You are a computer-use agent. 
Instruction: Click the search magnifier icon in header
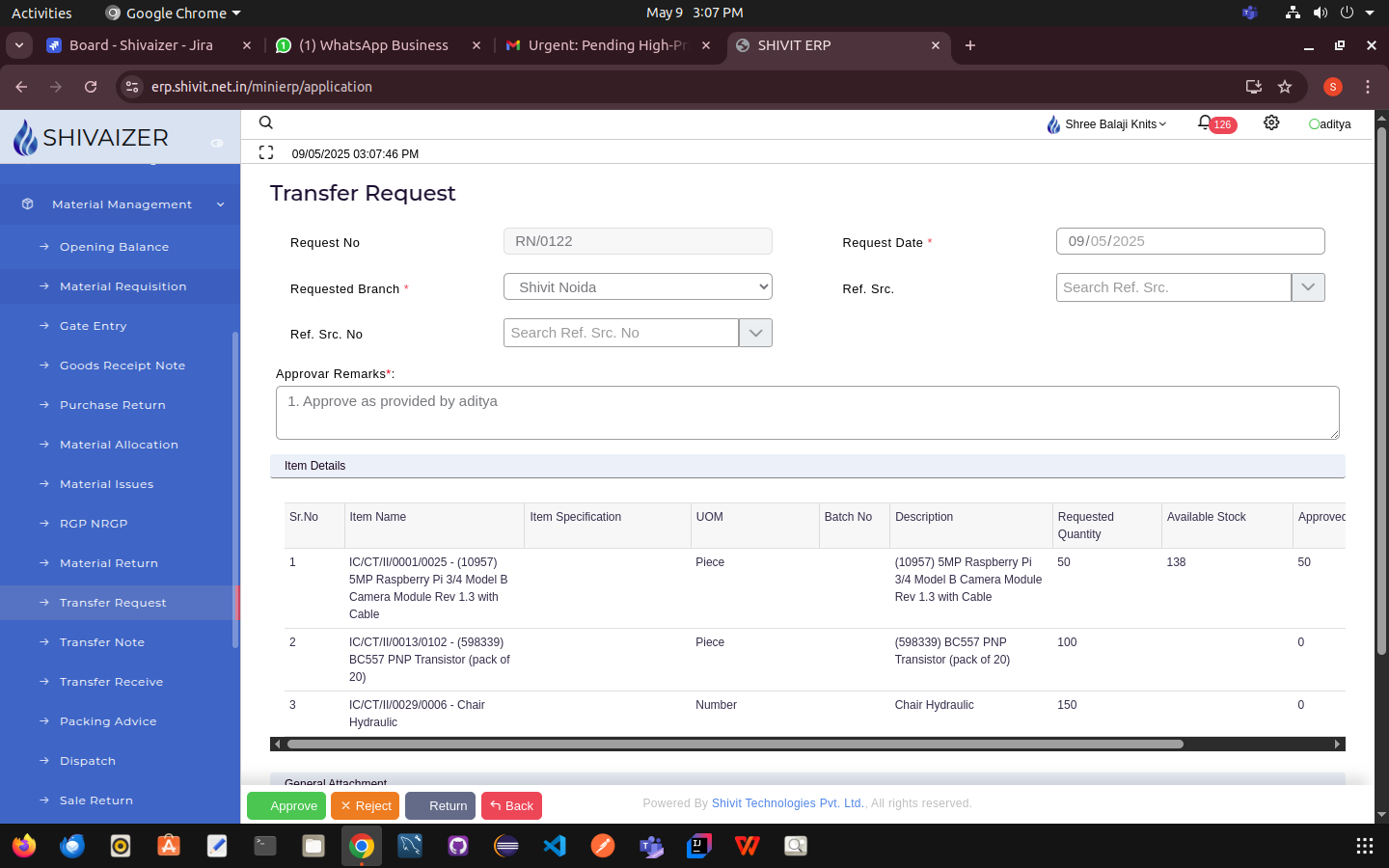pos(266,122)
